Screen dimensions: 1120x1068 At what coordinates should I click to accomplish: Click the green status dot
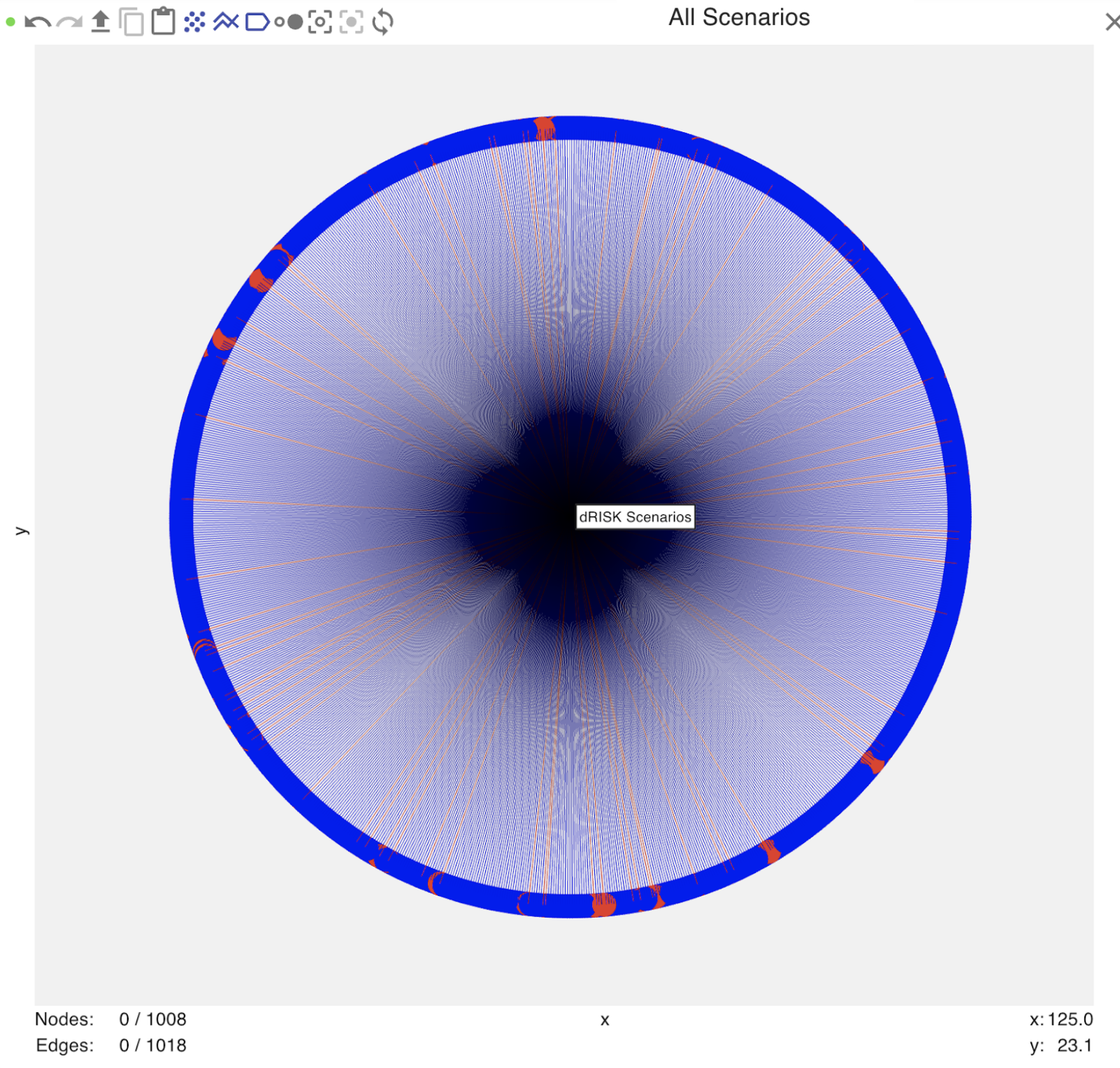coord(10,22)
